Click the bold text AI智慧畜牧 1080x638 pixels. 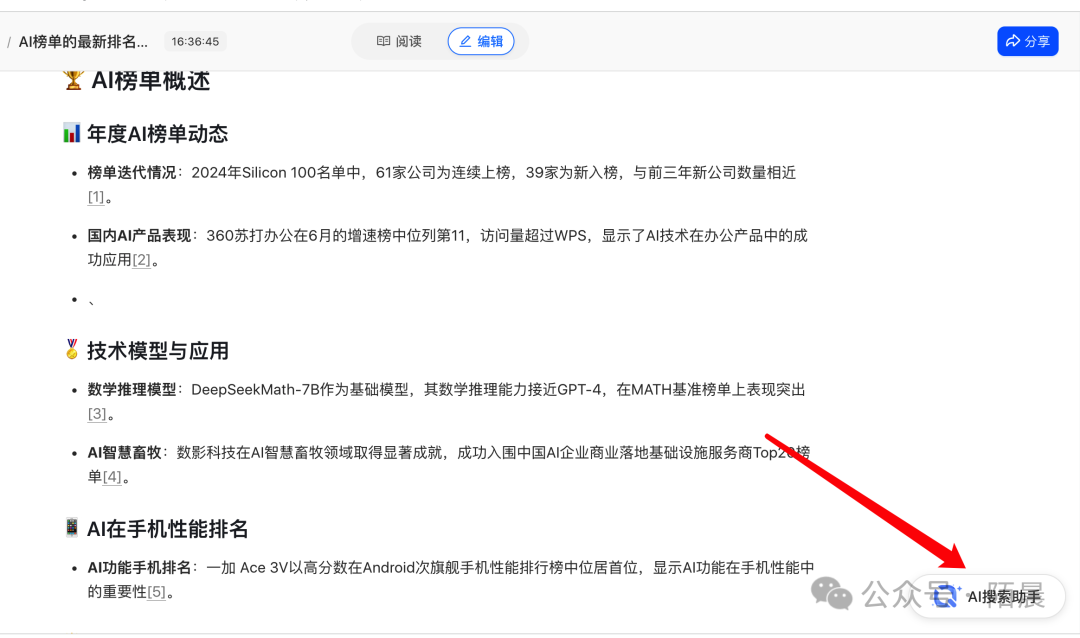click(x=124, y=453)
